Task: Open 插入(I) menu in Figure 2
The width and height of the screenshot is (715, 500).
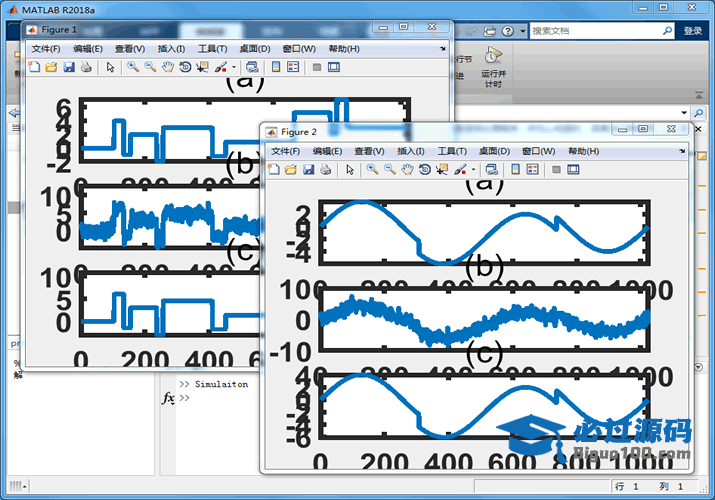Action: click(x=411, y=151)
